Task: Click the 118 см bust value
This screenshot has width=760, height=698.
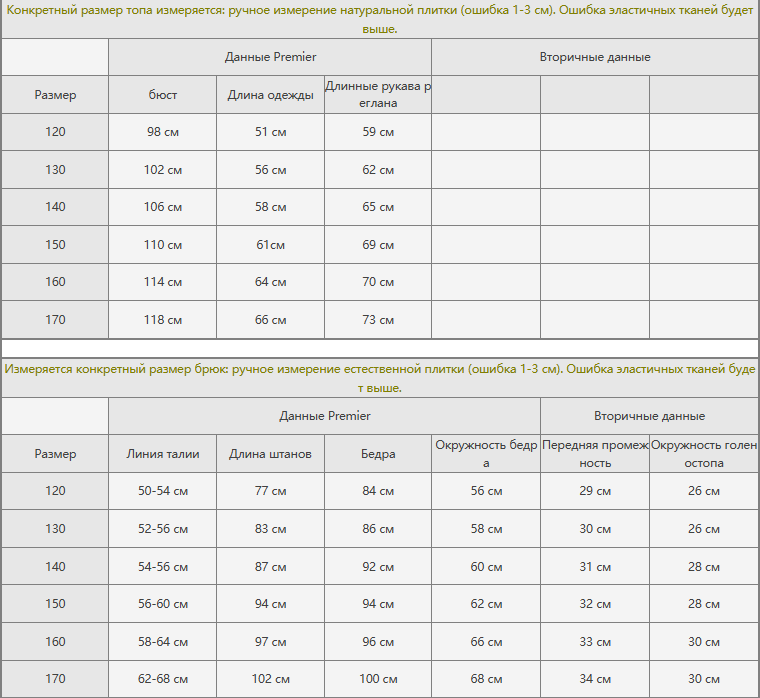Action: 163,320
